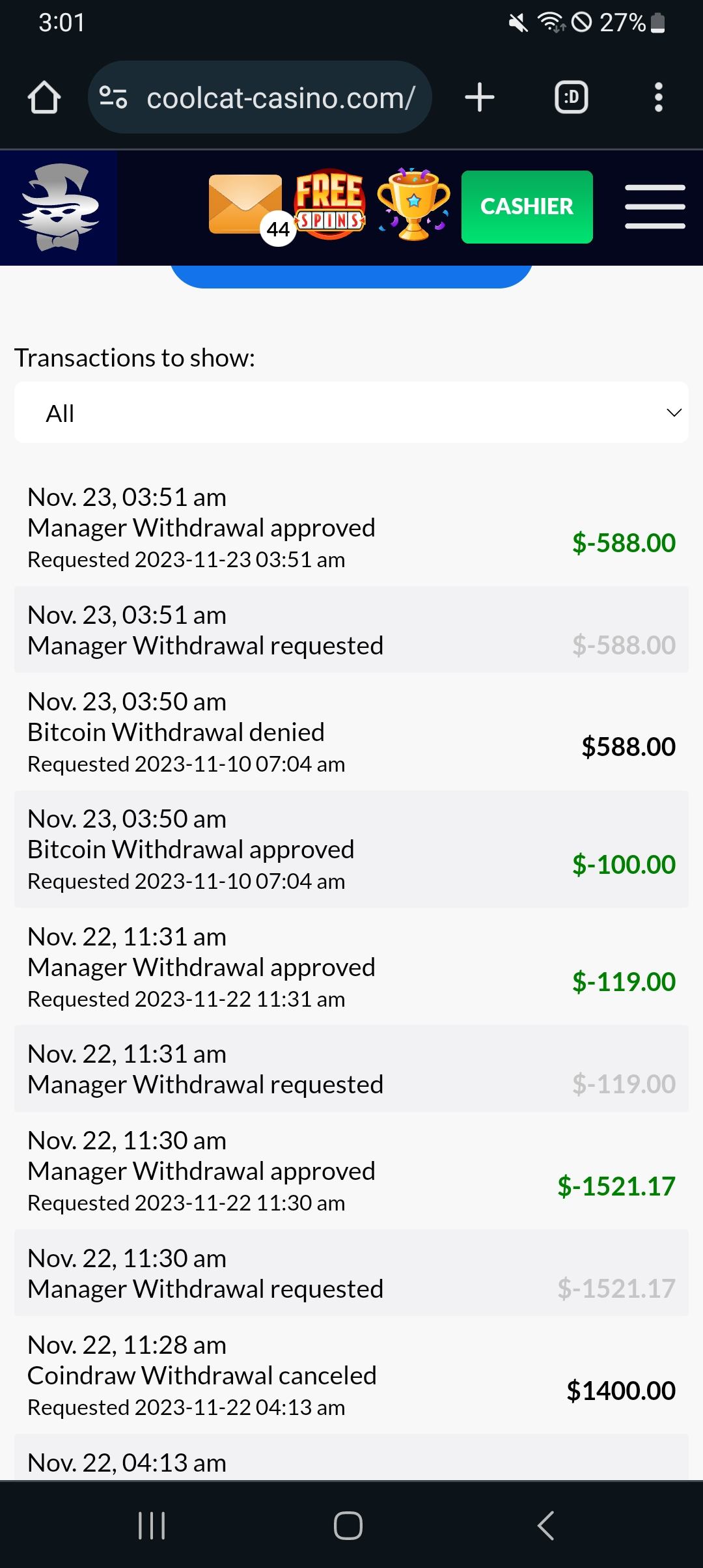Screen dimensions: 703x1568
Task: Click the coolcat-casino.com address bar
Action: pos(280,98)
